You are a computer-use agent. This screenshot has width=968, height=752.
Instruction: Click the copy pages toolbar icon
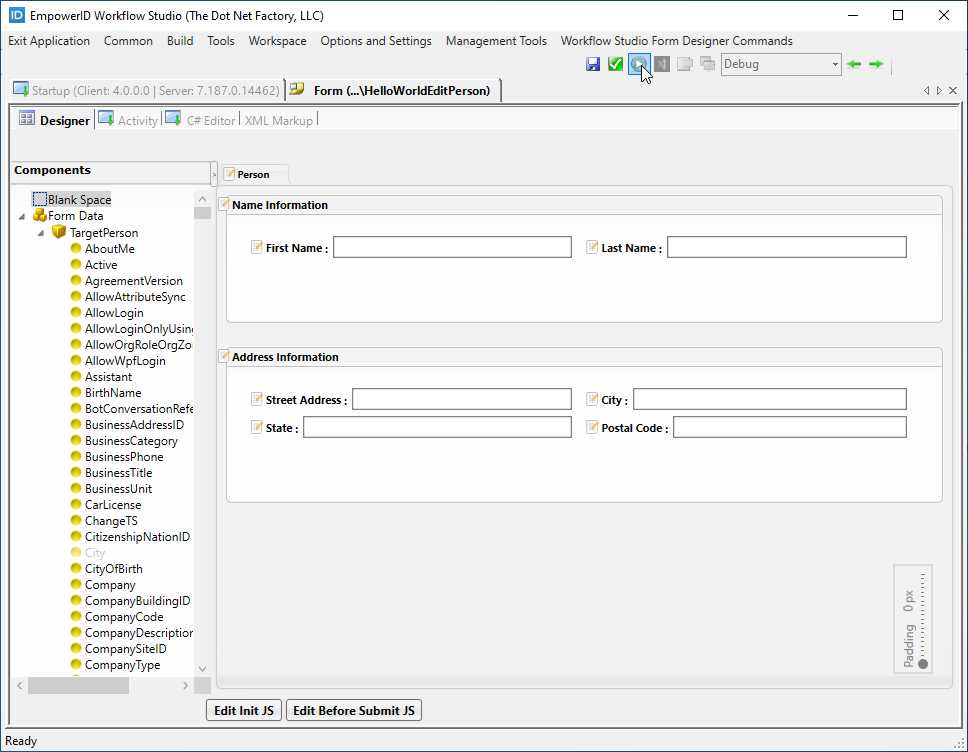[x=686, y=63]
